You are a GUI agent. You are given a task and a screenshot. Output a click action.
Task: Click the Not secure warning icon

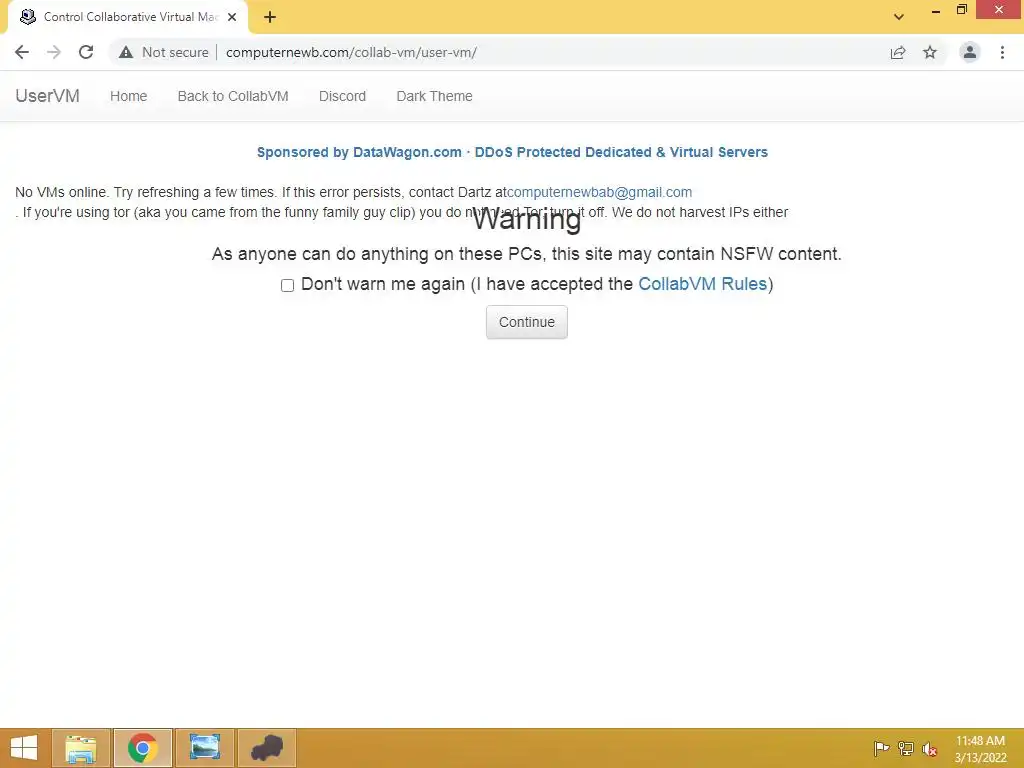tap(126, 52)
